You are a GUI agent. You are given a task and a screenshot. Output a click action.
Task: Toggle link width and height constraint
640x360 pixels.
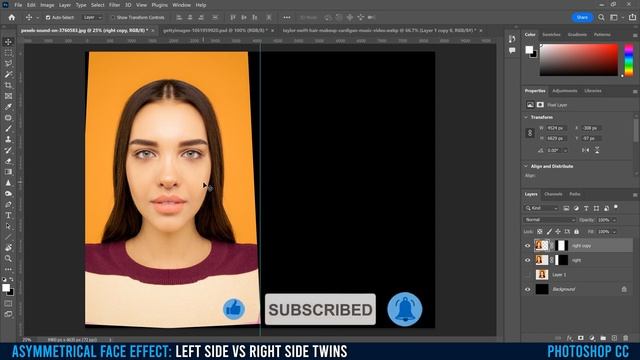[530, 133]
